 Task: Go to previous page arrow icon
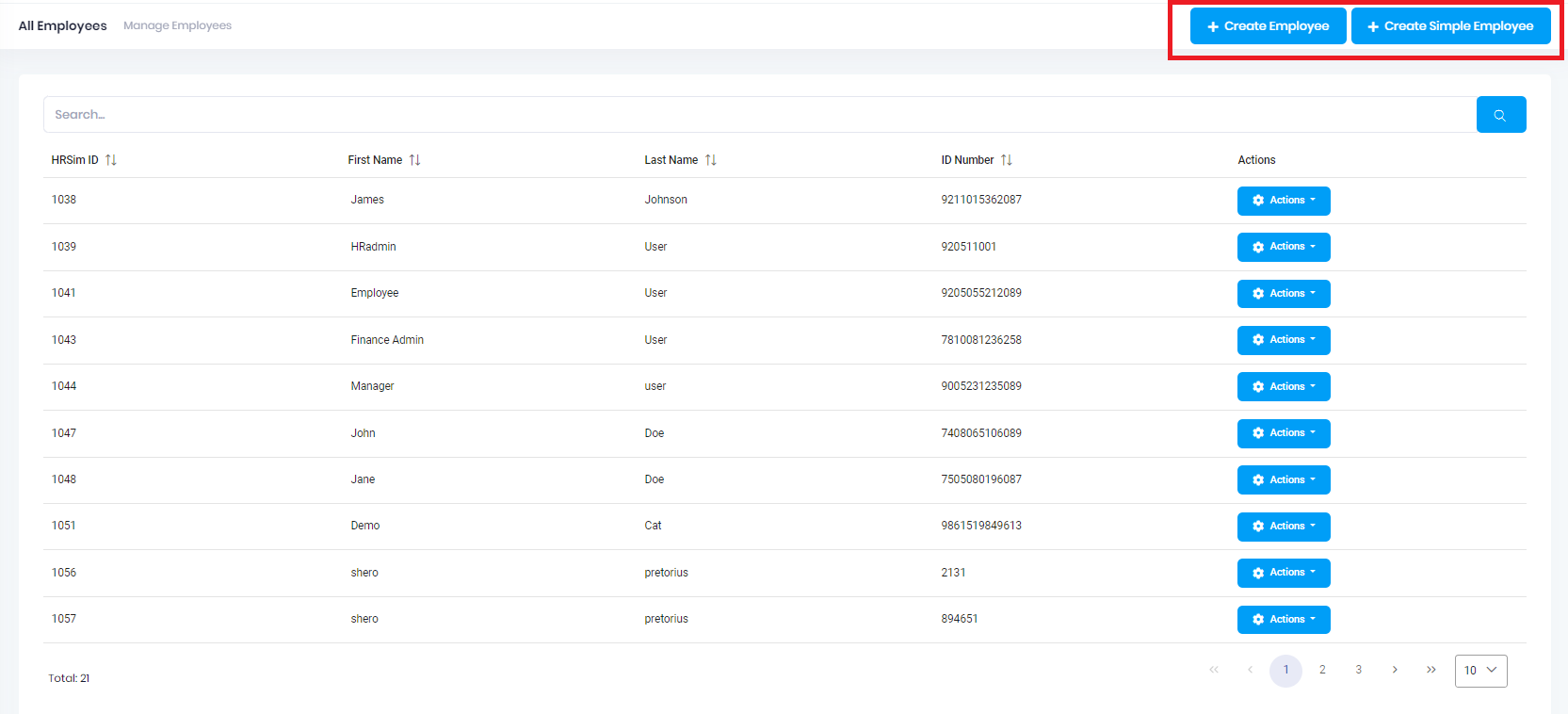pos(1250,670)
